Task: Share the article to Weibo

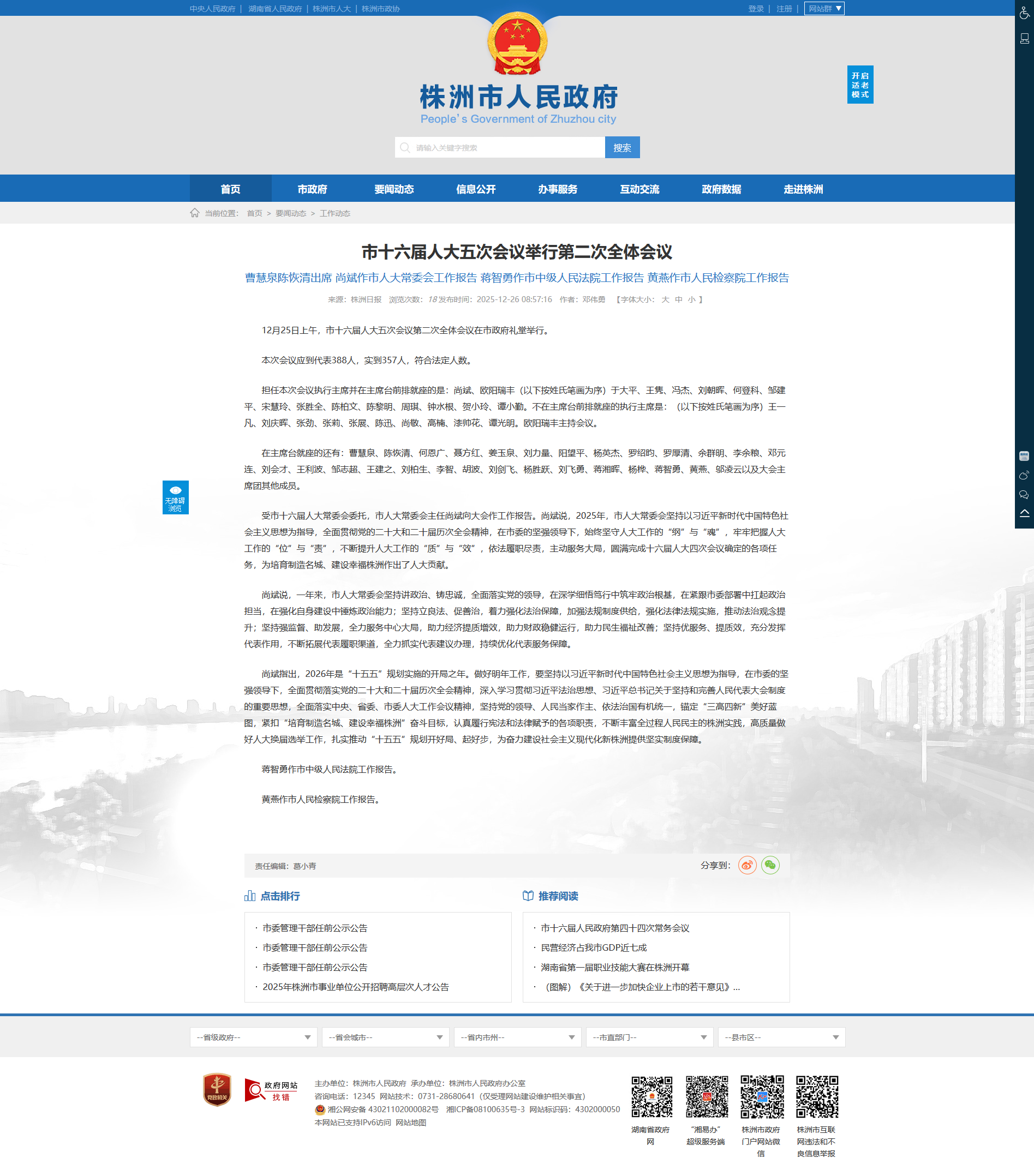Action: pos(747,865)
